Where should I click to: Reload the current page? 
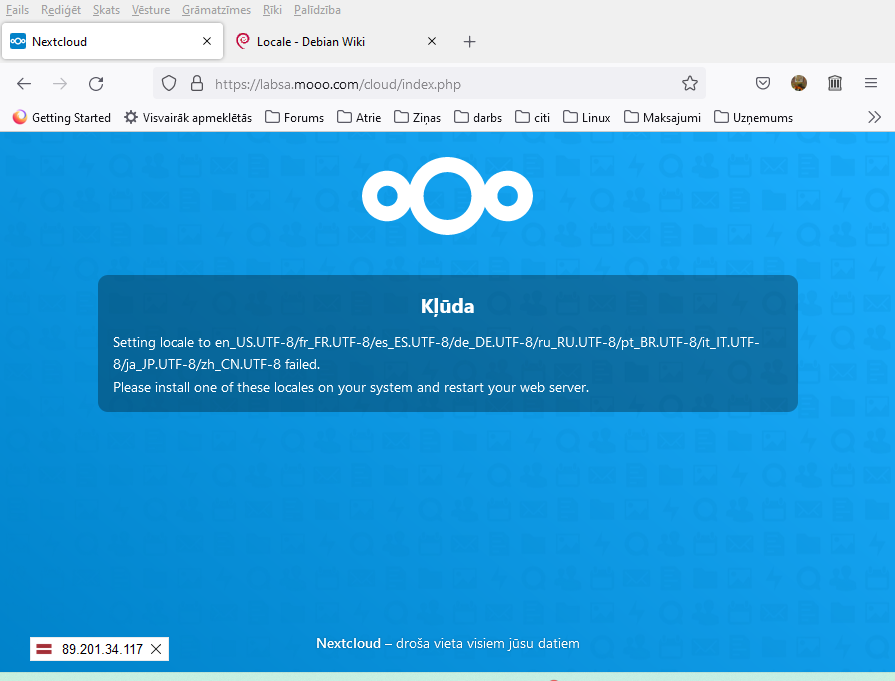[96, 84]
